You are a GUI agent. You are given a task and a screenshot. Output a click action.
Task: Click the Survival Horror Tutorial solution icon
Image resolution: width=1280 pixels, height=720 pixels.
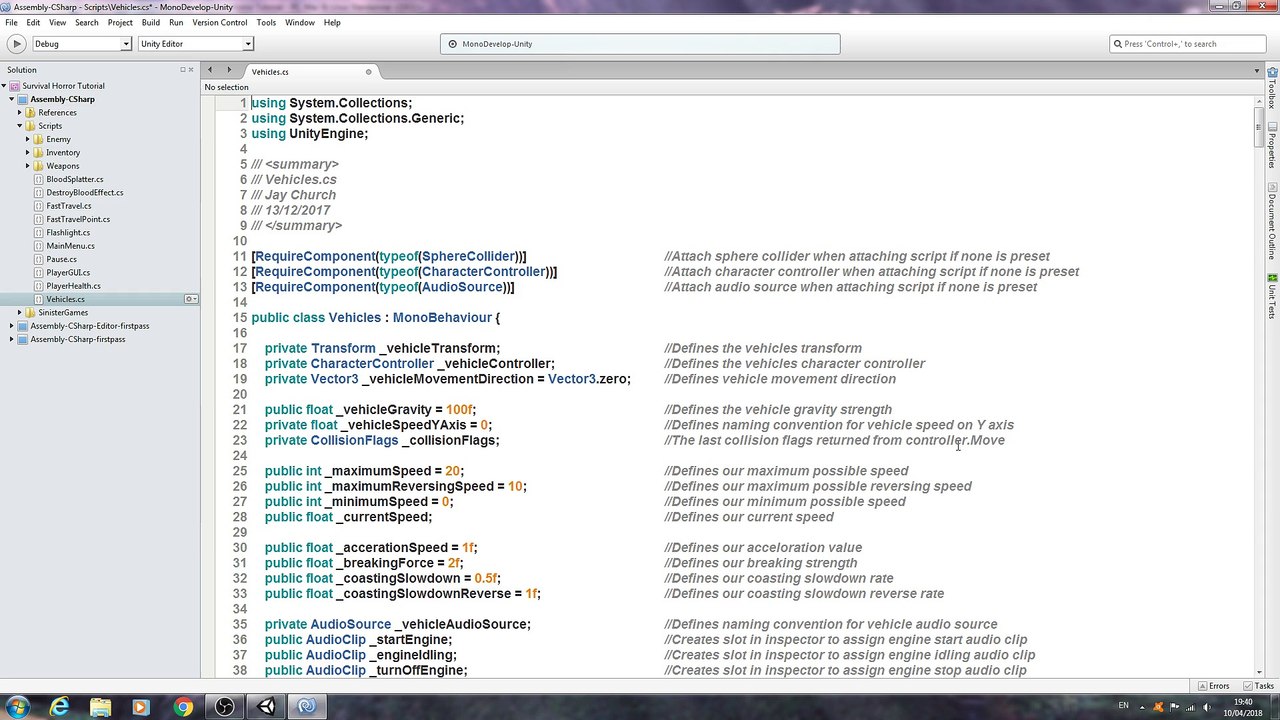point(15,86)
